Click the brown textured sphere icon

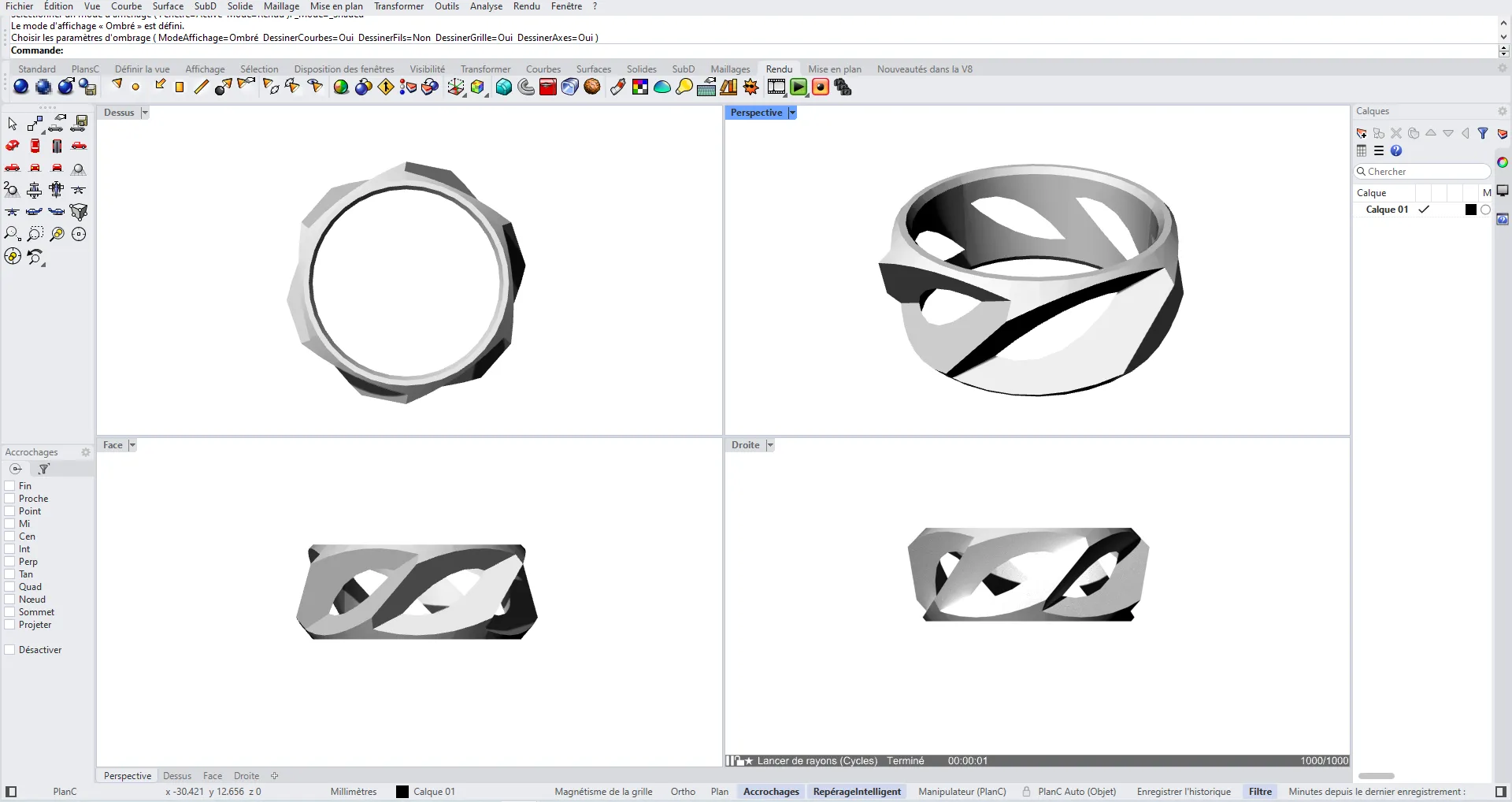[x=592, y=87]
